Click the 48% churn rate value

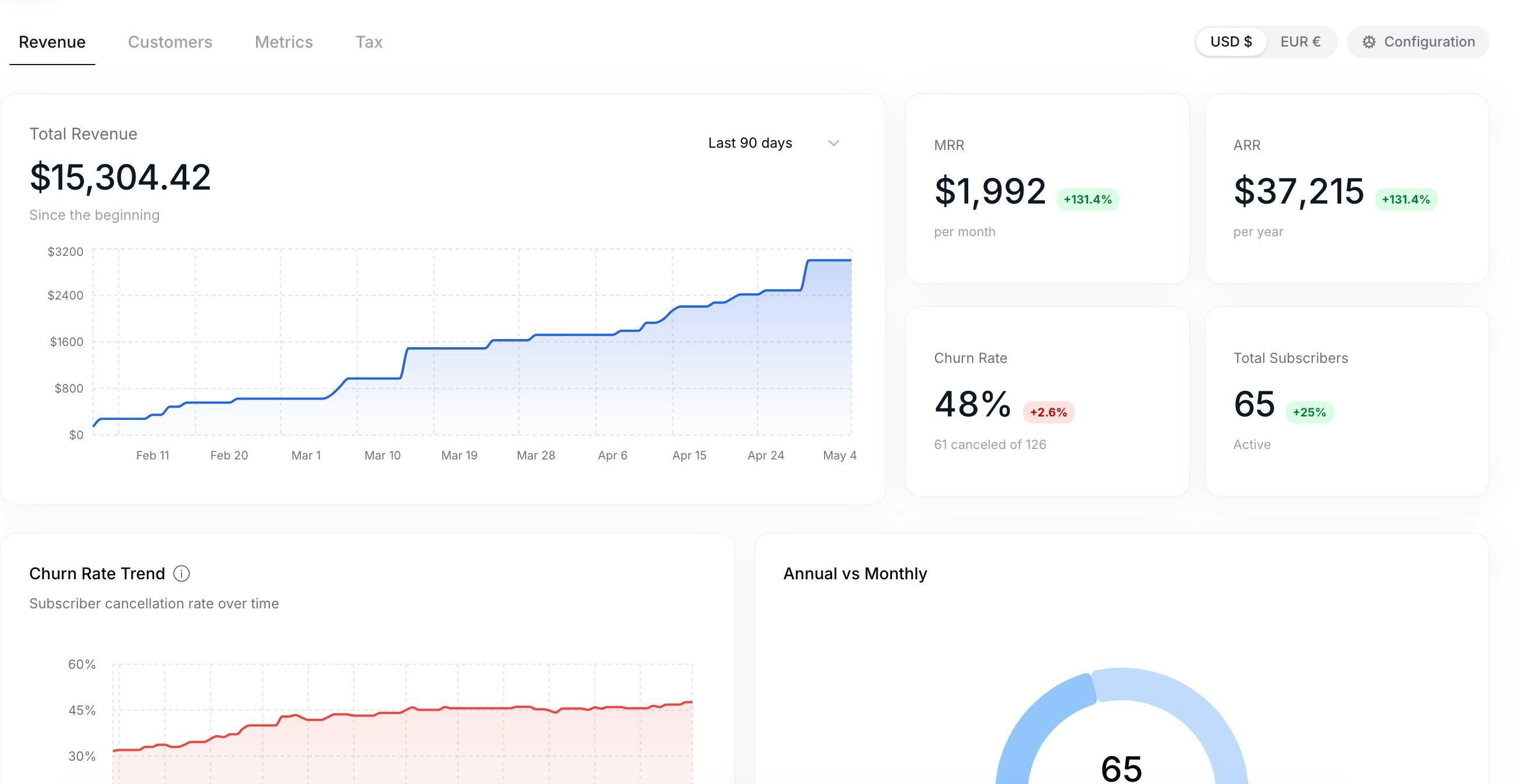tap(972, 404)
